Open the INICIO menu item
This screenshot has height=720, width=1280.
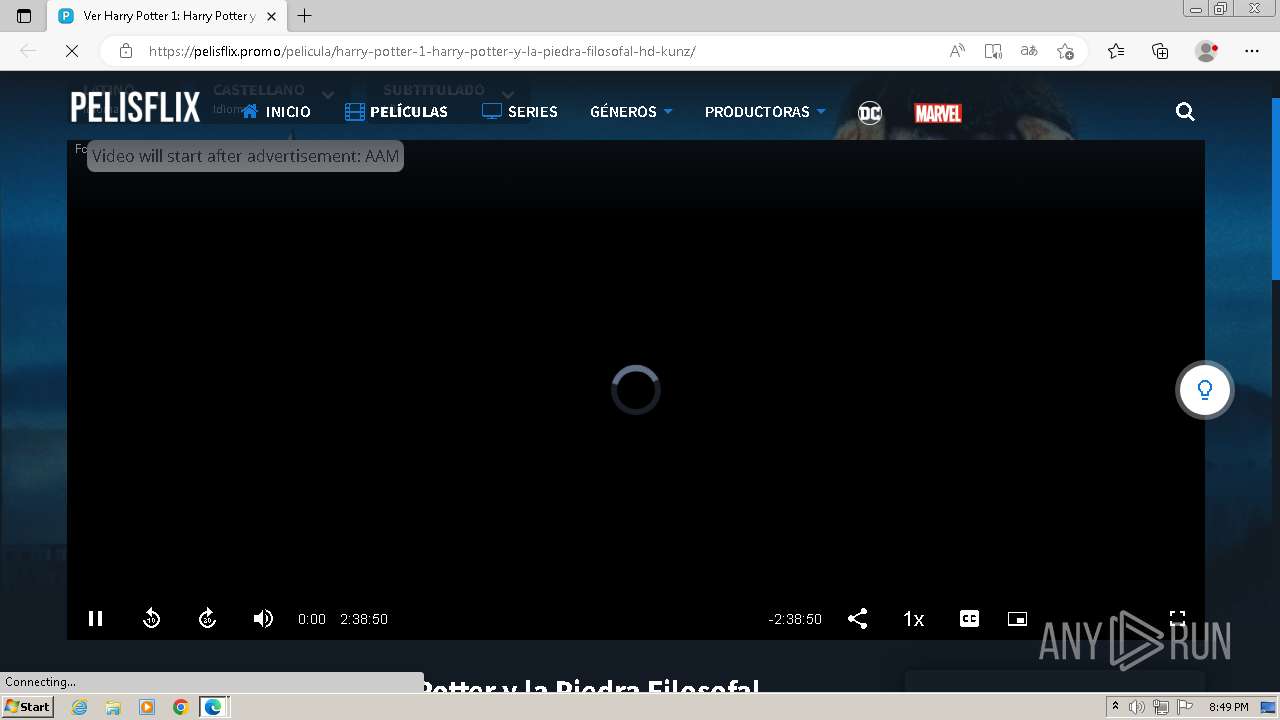276,112
